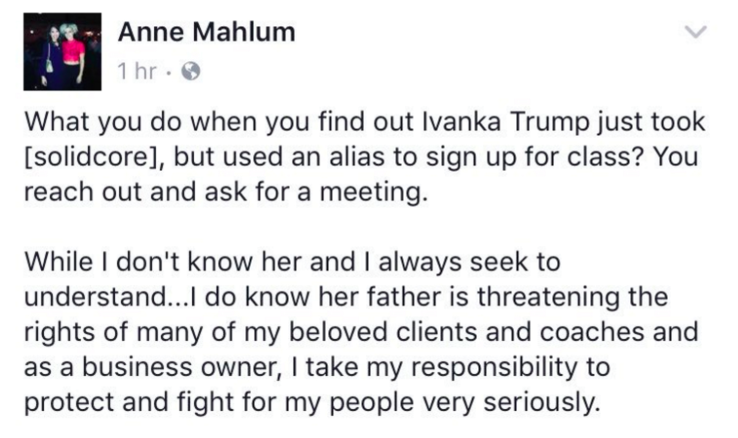Click the public globe privacy icon
This screenshot has height=438, width=738.
(x=191, y=72)
